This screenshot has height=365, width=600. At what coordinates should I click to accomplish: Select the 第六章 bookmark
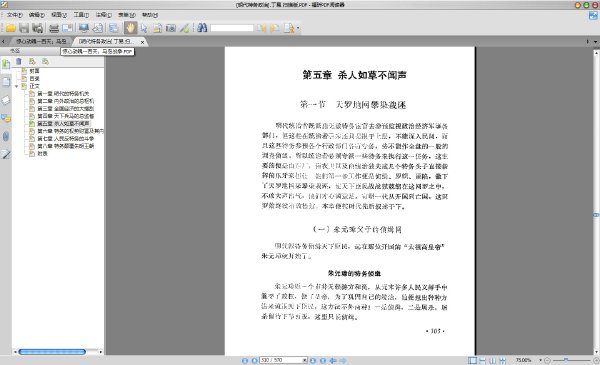[x=70, y=131]
